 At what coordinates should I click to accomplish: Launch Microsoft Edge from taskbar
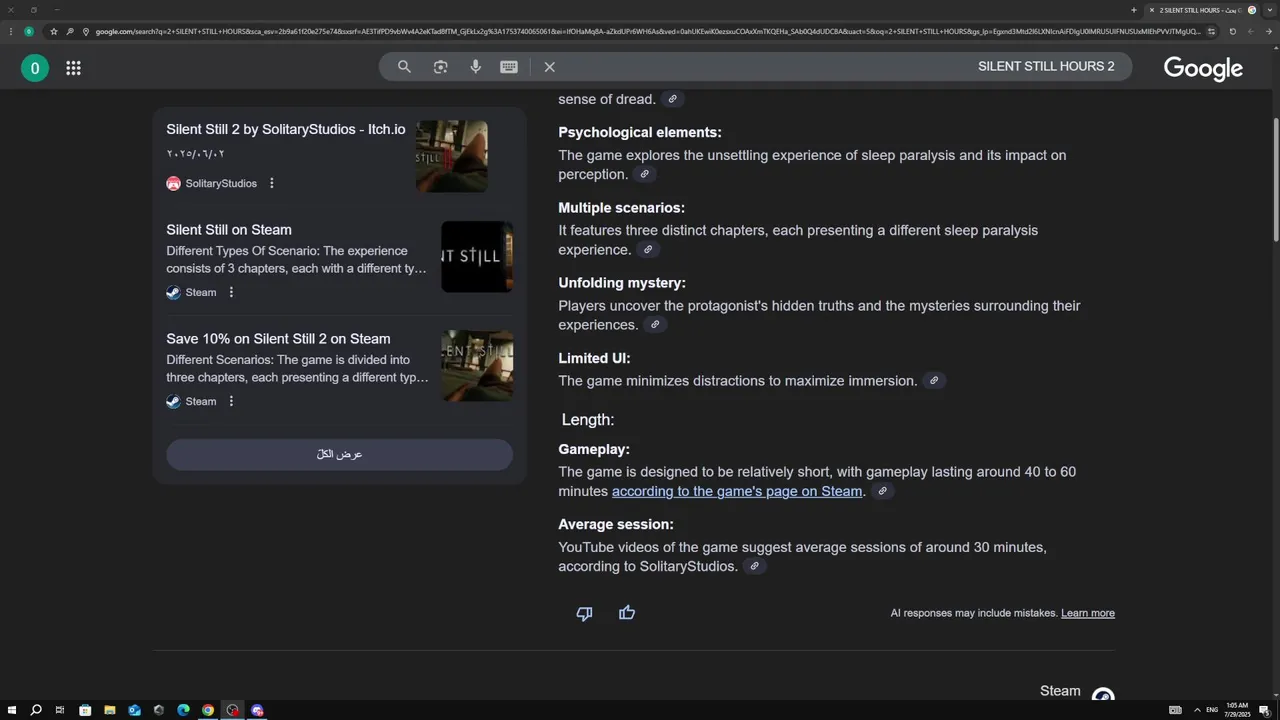[x=183, y=710]
